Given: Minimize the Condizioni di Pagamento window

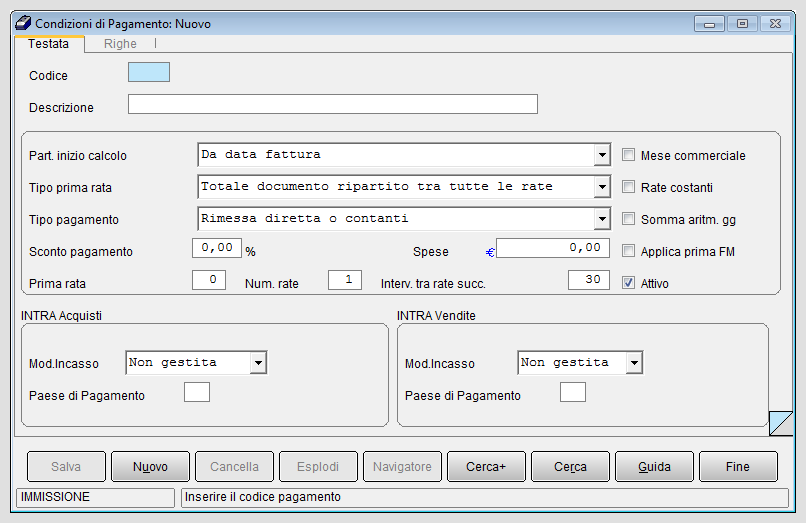Looking at the screenshot, I should point(709,24).
